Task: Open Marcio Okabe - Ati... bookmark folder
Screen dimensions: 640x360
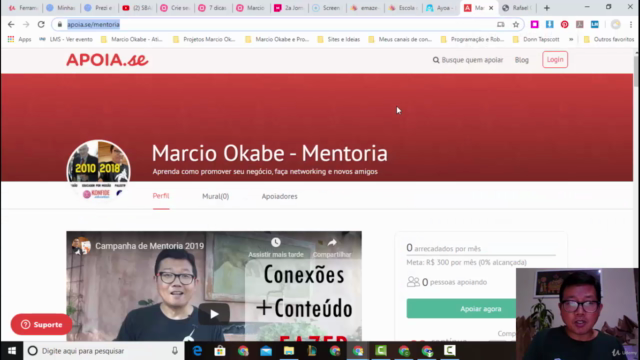Action: point(132,39)
